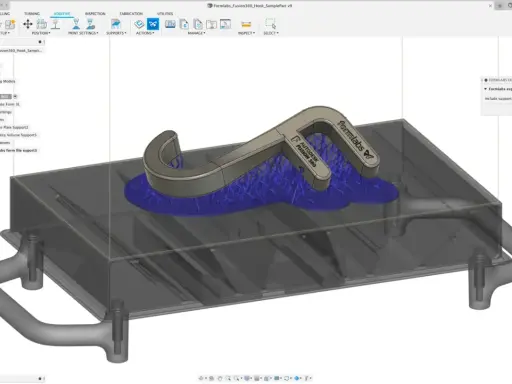Viewport: 512px width, 384px height.
Task: Click the Generate icon in Actions group
Action: (x=139, y=24)
